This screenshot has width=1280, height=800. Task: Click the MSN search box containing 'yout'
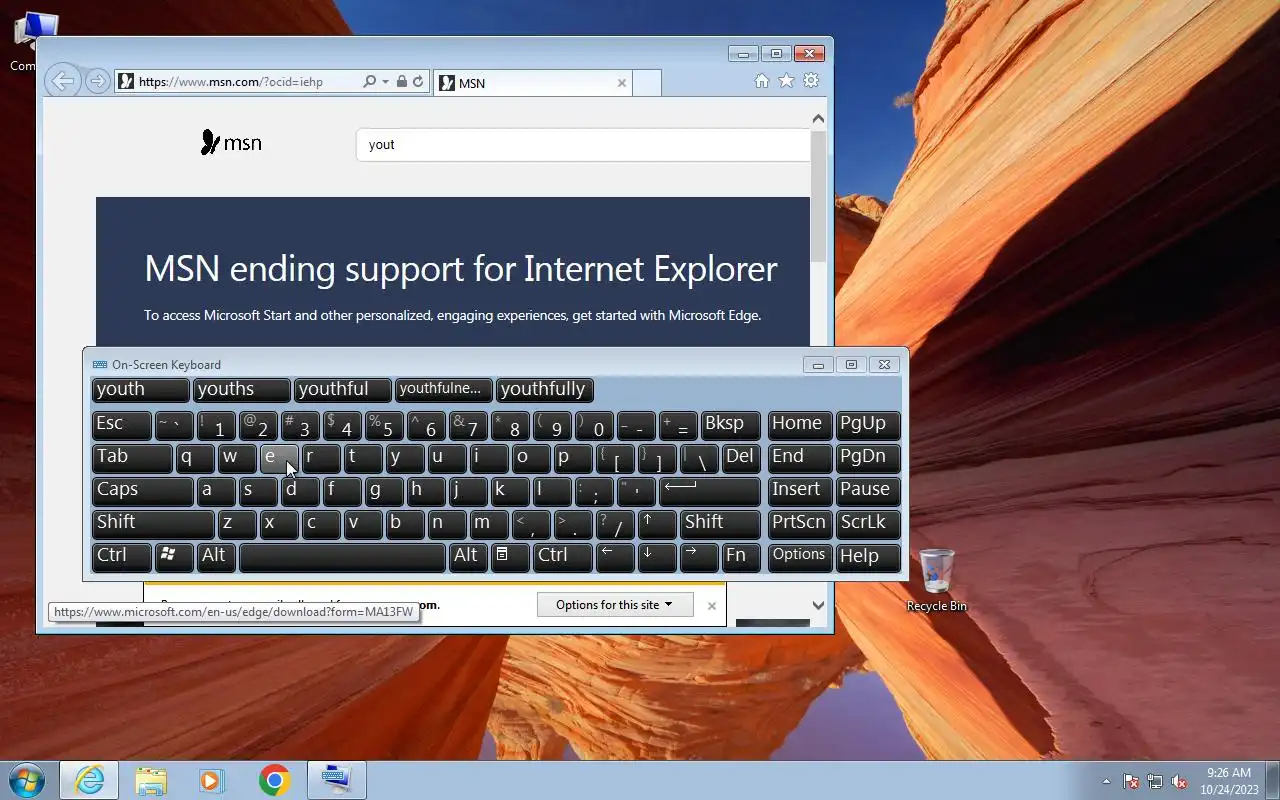[x=582, y=144]
